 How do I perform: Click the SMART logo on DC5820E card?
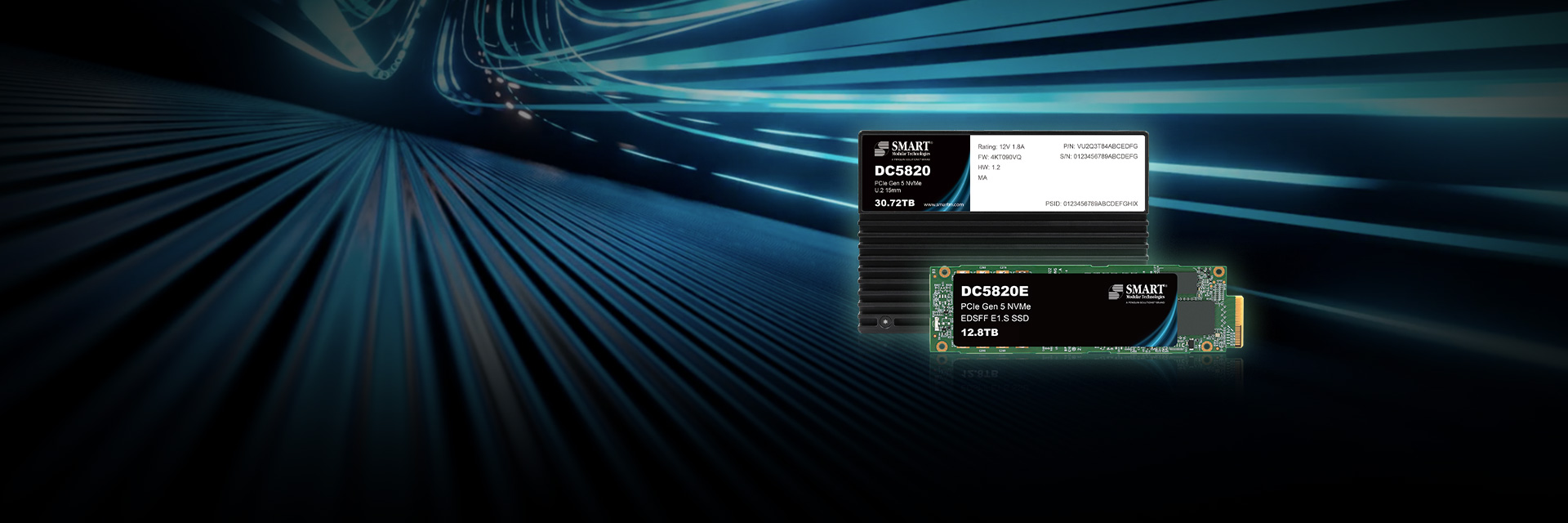[1137, 292]
